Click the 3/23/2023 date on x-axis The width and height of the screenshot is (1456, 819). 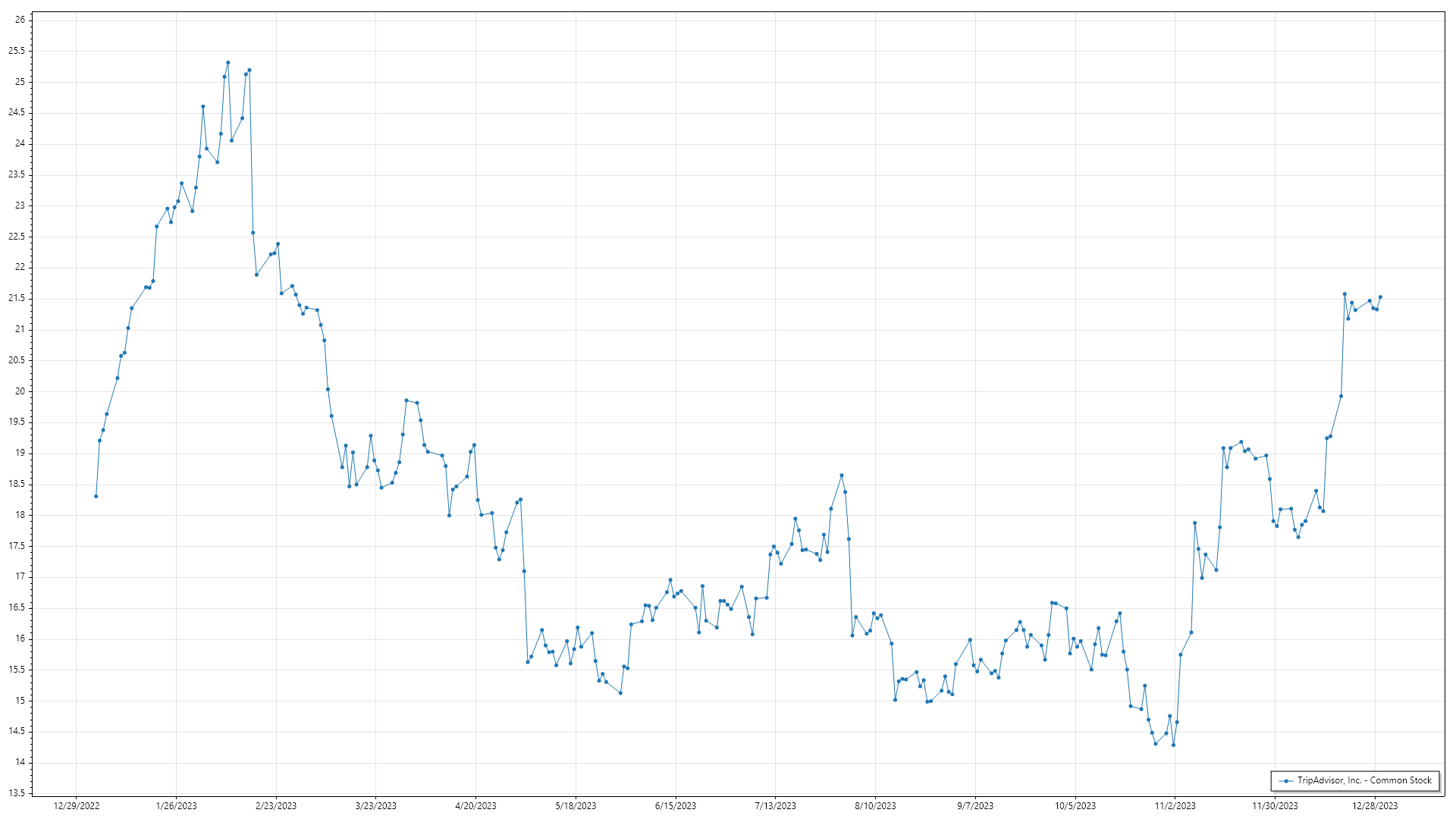coord(376,805)
